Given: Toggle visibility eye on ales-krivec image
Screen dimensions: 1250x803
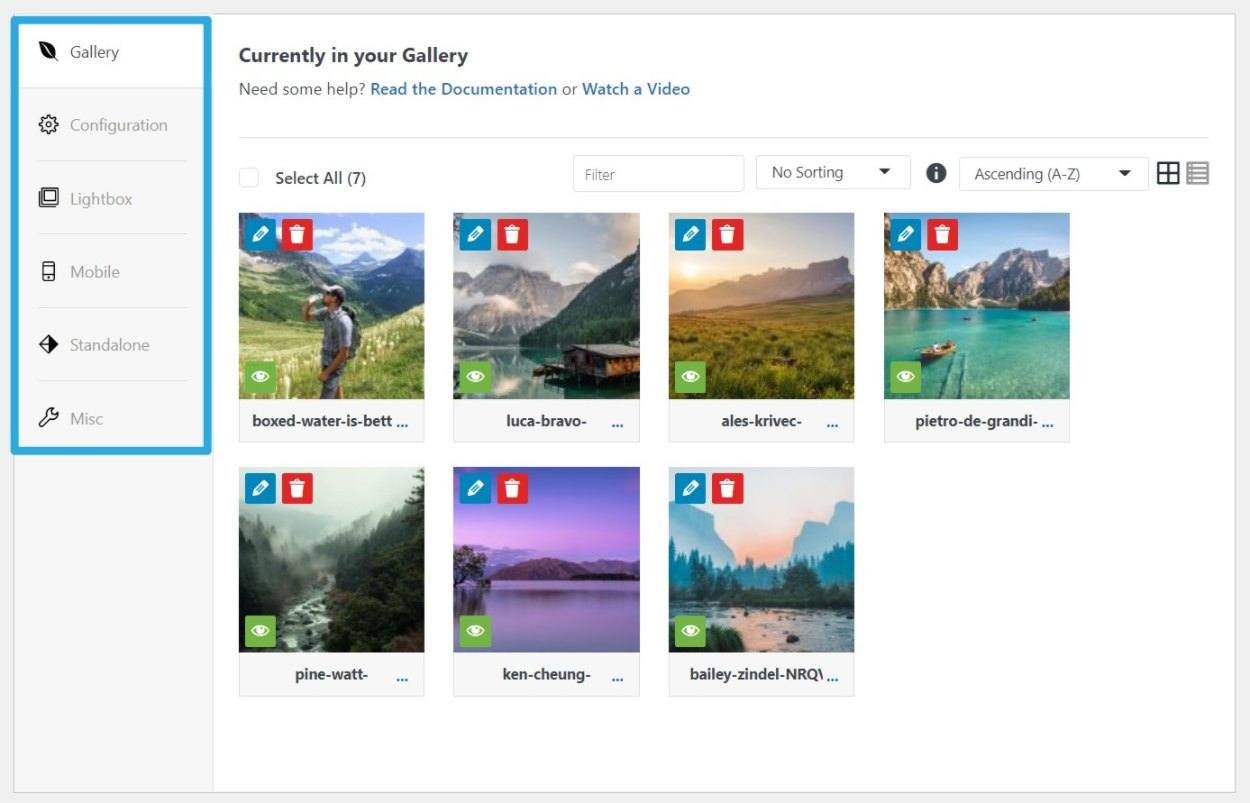Looking at the screenshot, I should [690, 377].
